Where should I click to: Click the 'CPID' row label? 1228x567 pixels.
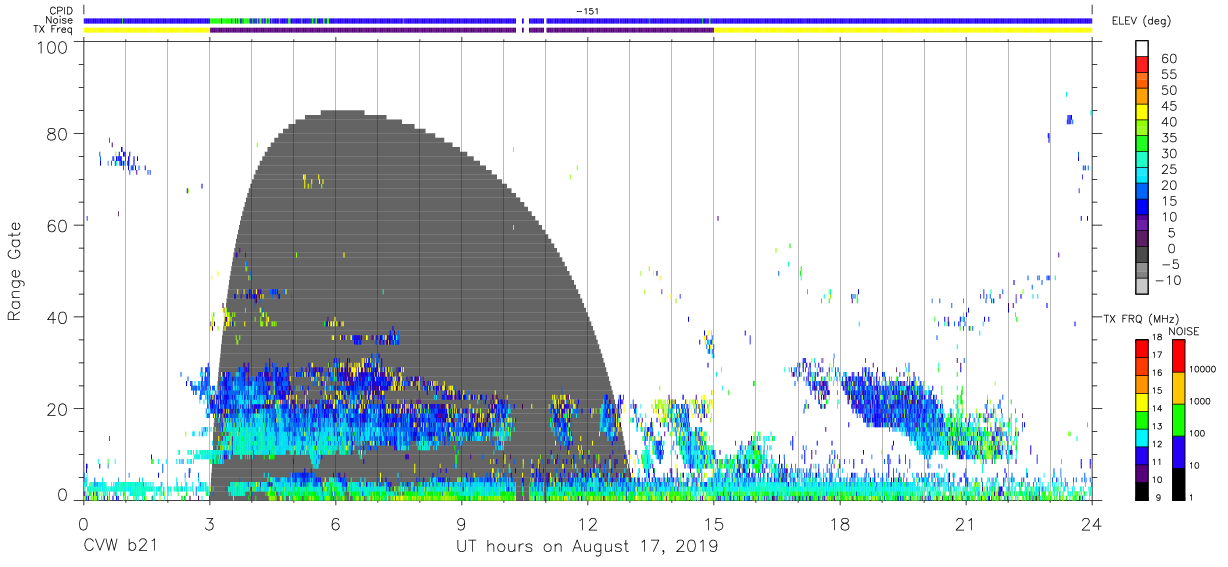60,10
